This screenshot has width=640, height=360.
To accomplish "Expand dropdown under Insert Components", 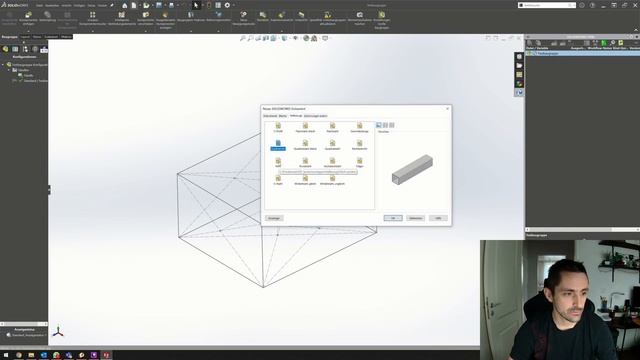I will pyautogui.click(x=28, y=31).
